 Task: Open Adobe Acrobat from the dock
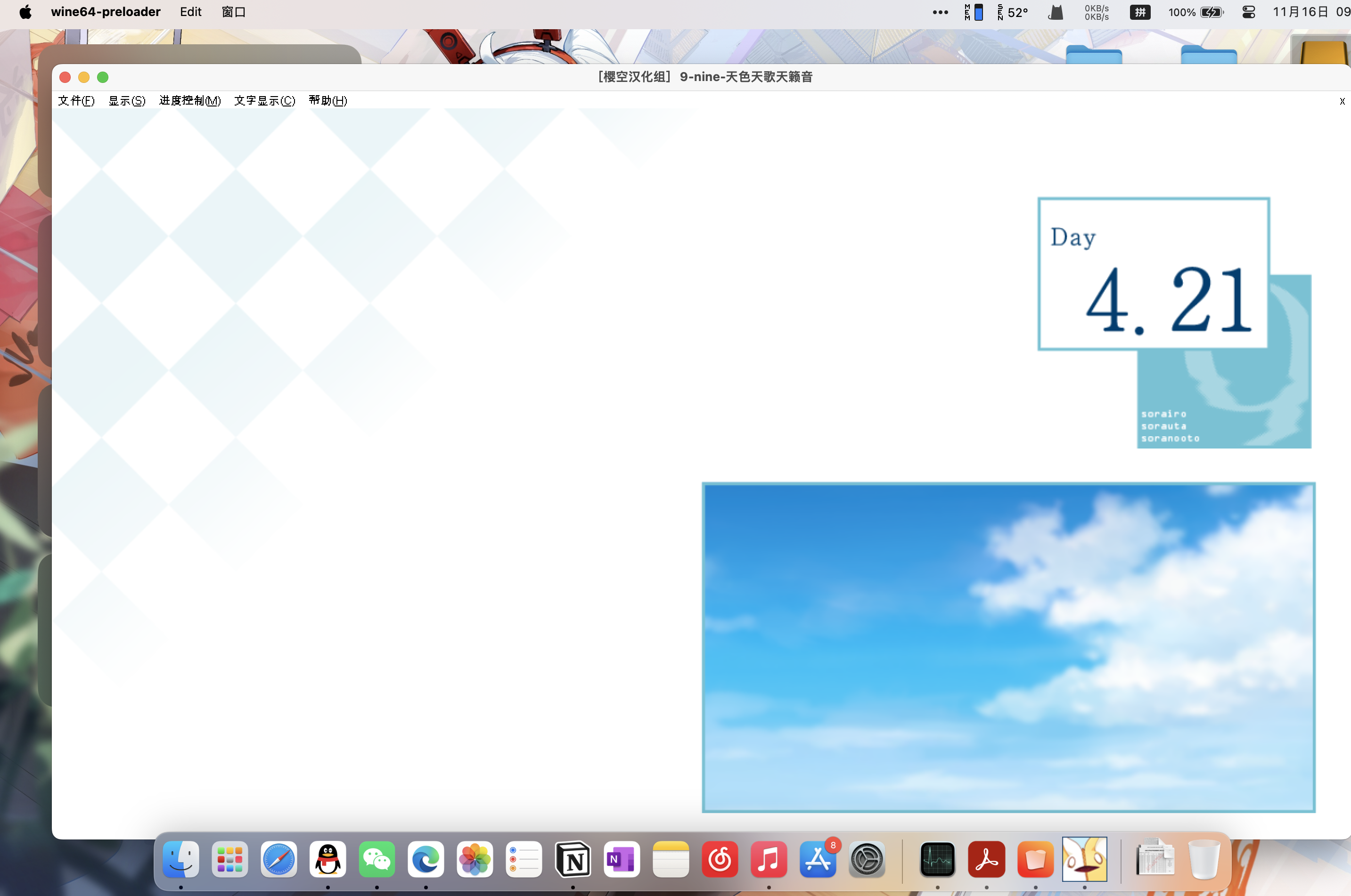pos(986,859)
